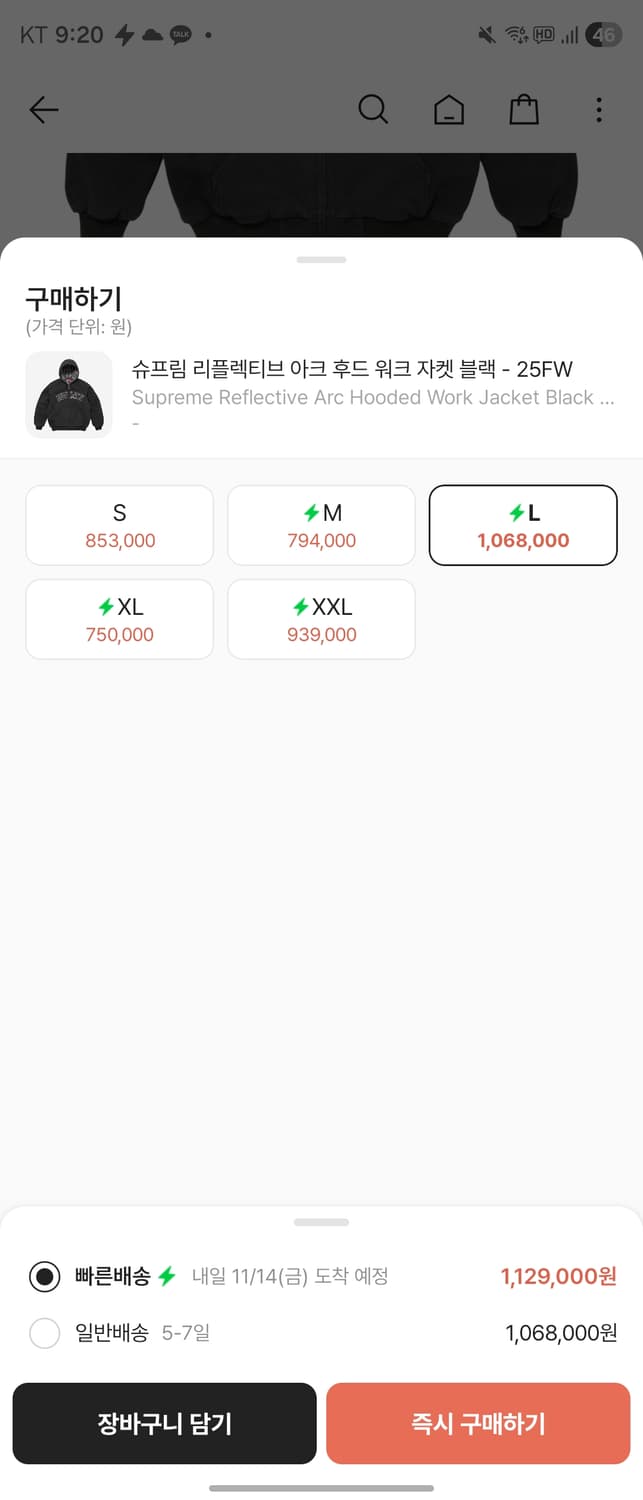Viewport: 643px width, 1500px height.
Task: Choose size S priced 853,000
Action: coord(119,526)
